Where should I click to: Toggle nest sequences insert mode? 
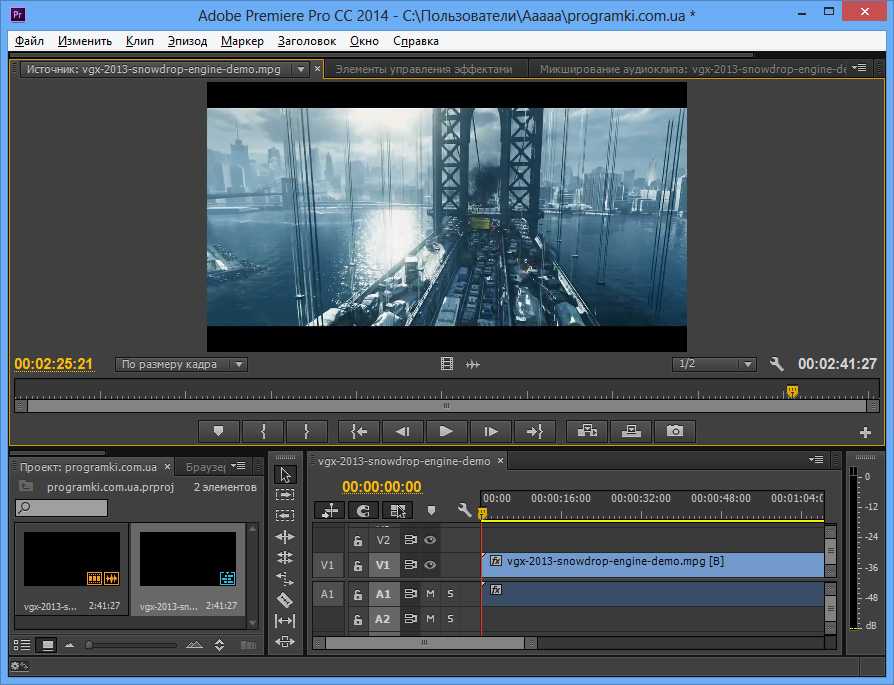[x=330, y=510]
